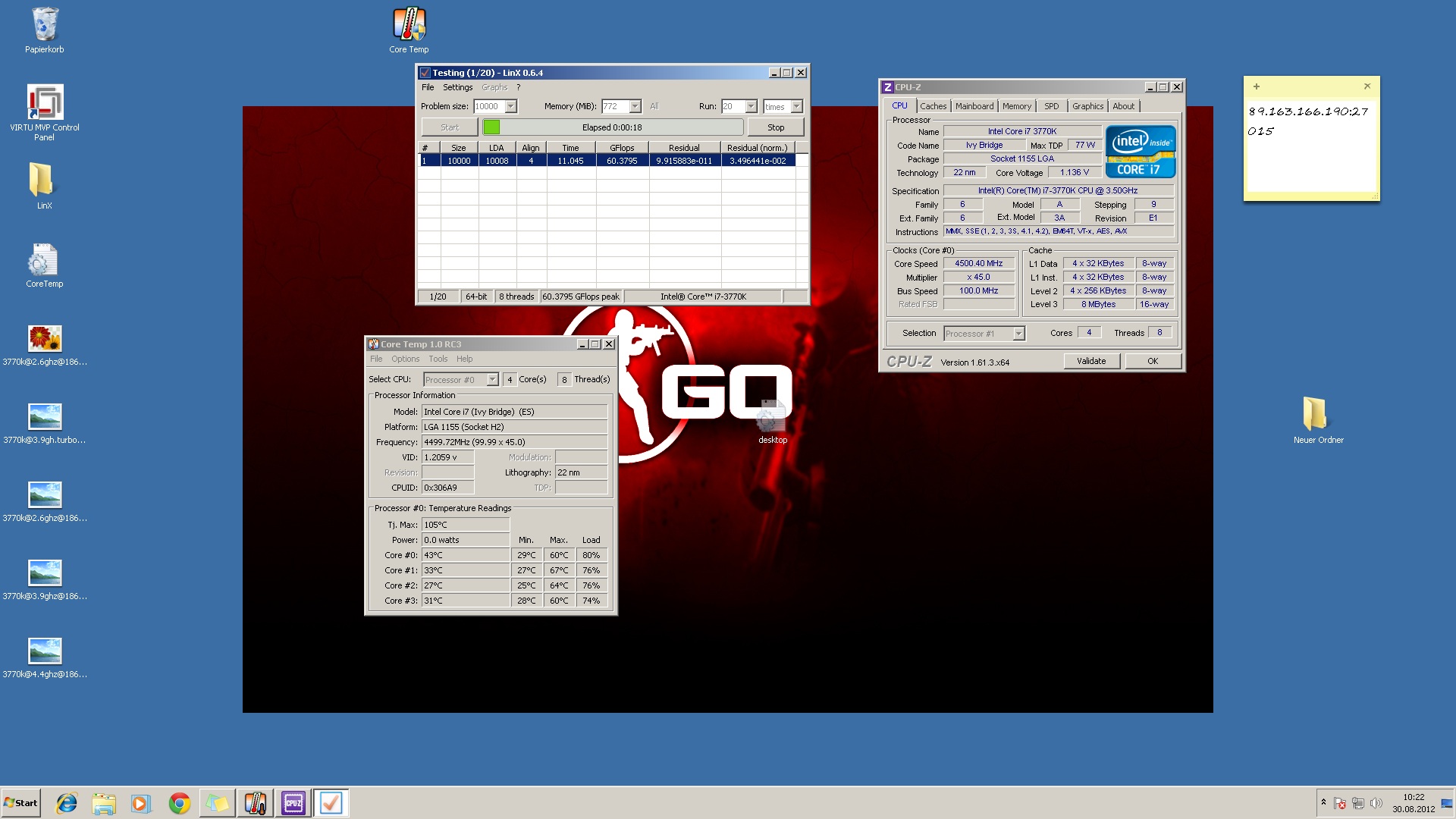The image size is (1456, 819).
Task: Open Options menu in Core Temp
Action: tap(405, 359)
